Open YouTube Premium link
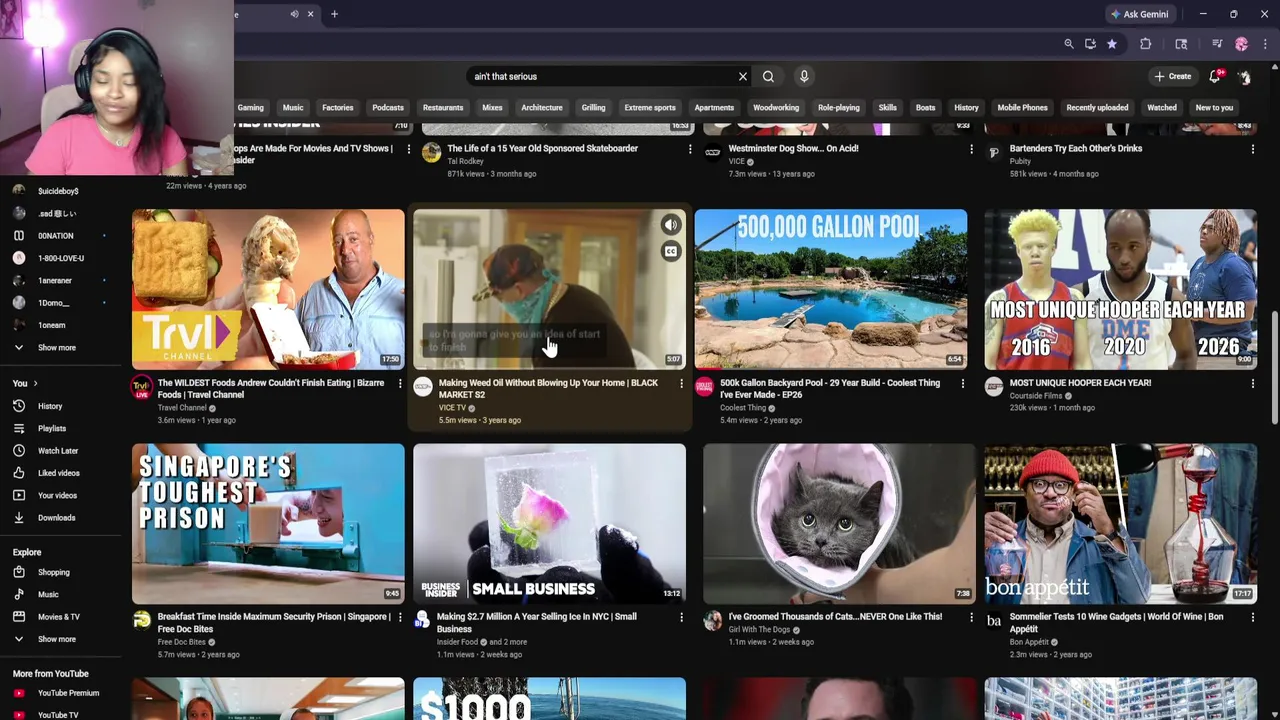 (x=68, y=693)
